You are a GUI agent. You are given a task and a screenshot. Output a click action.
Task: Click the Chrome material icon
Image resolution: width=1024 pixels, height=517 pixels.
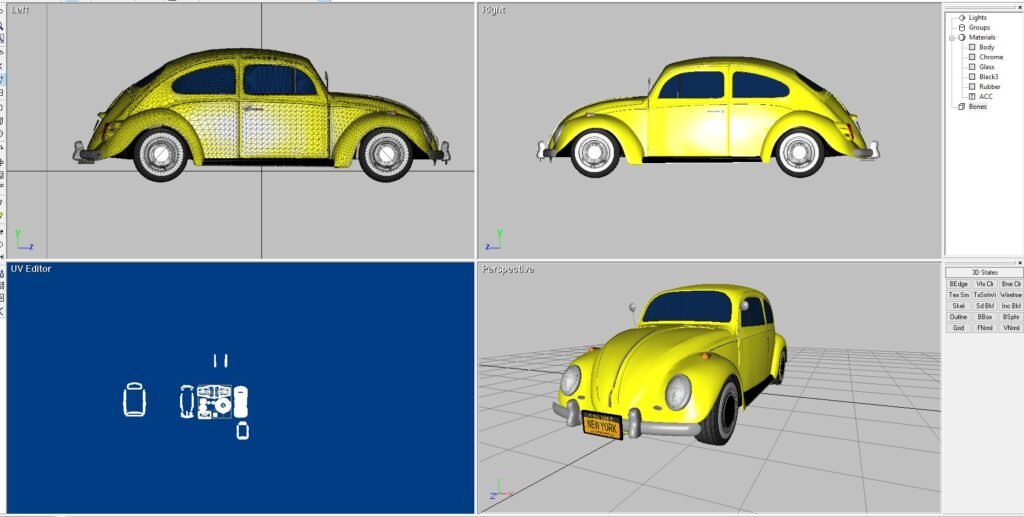tap(972, 57)
